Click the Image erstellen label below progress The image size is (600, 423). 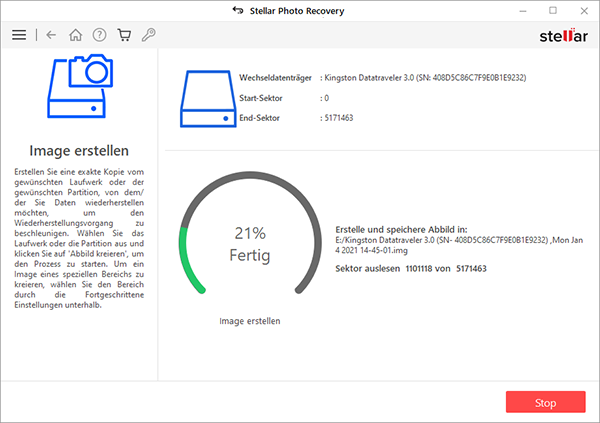pyautogui.click(x=249, y=321)
